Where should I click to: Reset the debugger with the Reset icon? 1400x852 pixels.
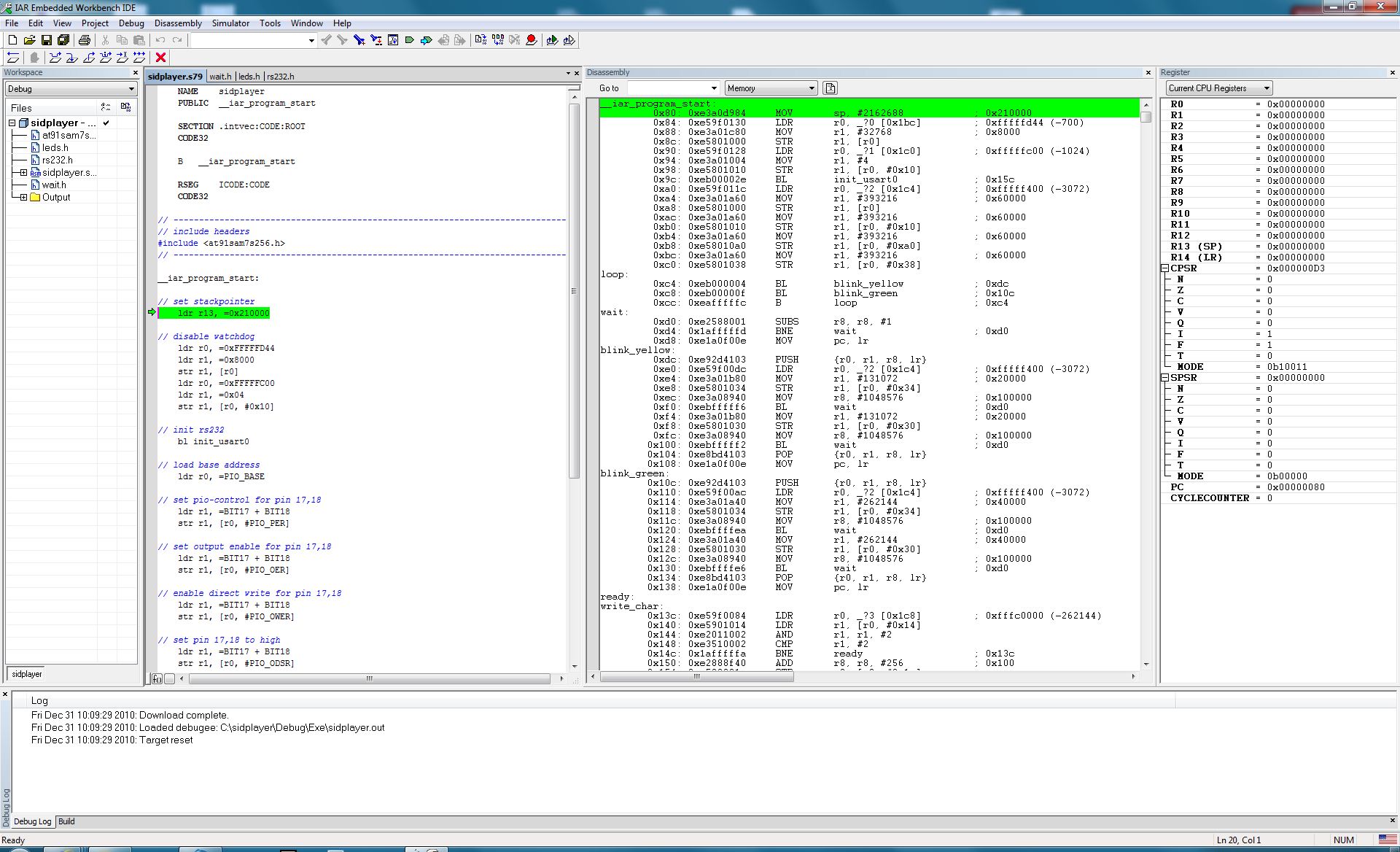pyautogui.click(x=13, y=57)
